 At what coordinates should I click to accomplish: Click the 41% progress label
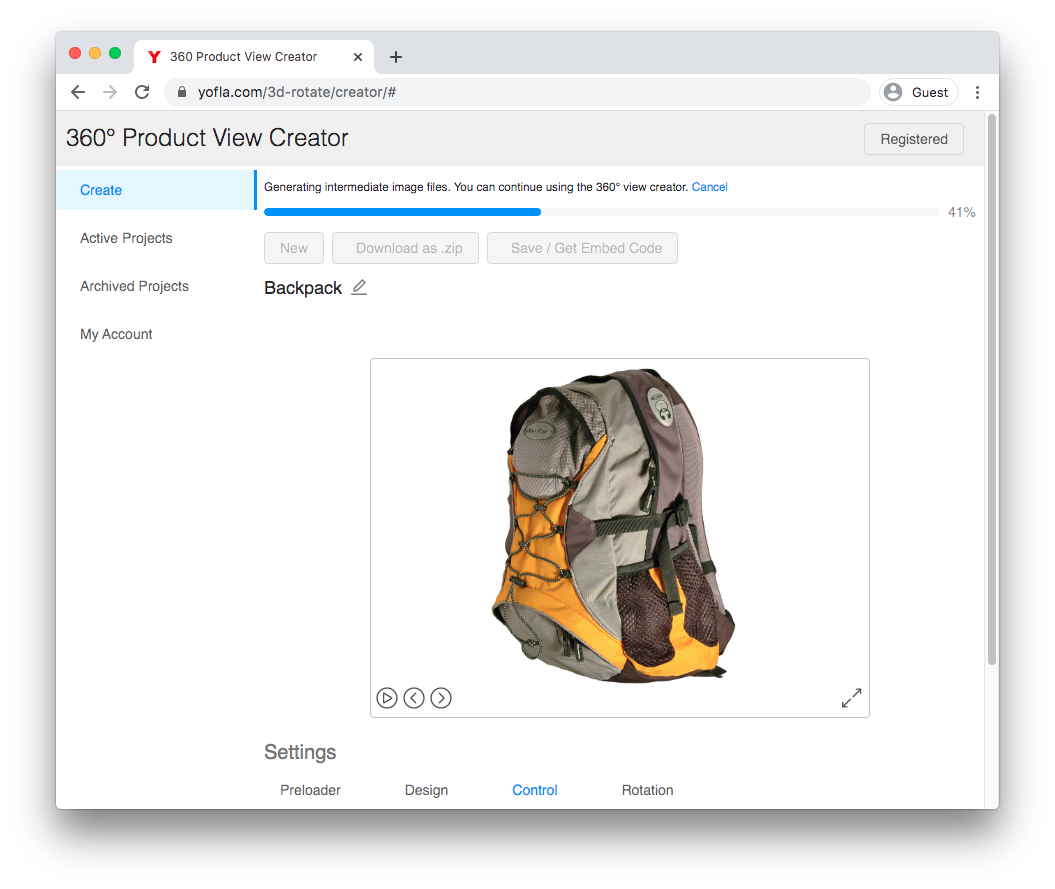(x=961, y=212)
